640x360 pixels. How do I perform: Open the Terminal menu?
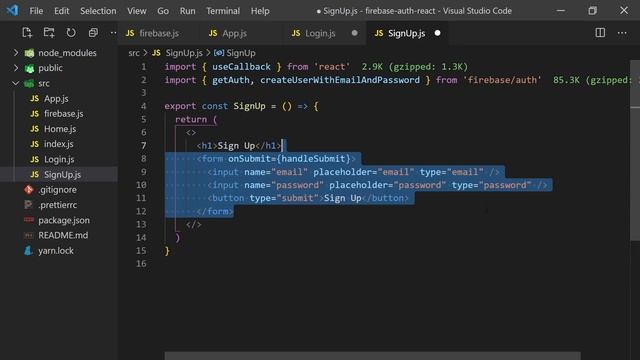coord(223,11)
